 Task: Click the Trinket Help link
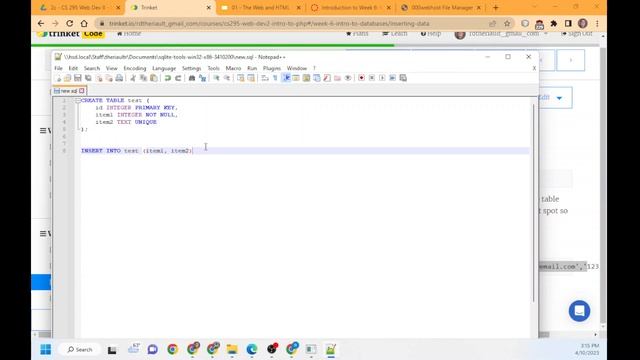431,33
